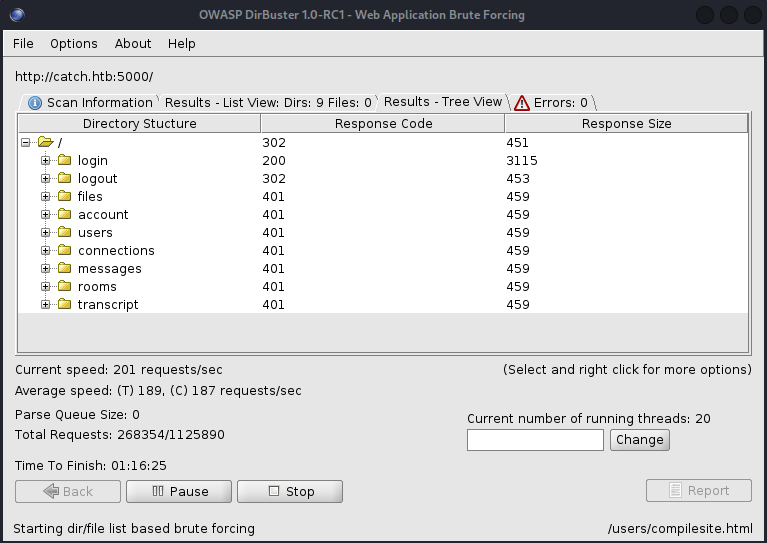
Task: Click the DirBuster globe icon in title bar
Action: pos(17,15)
